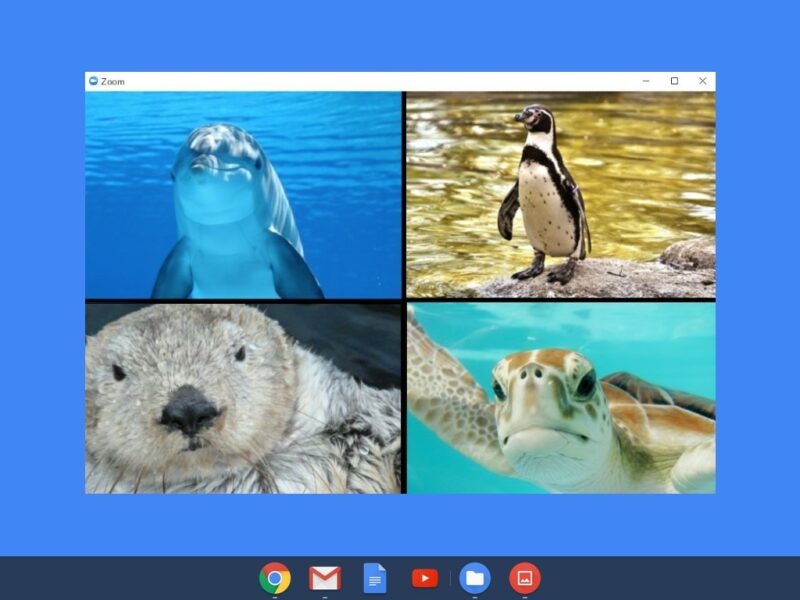Click the Zoom logo in the title bar

(93, 81)
